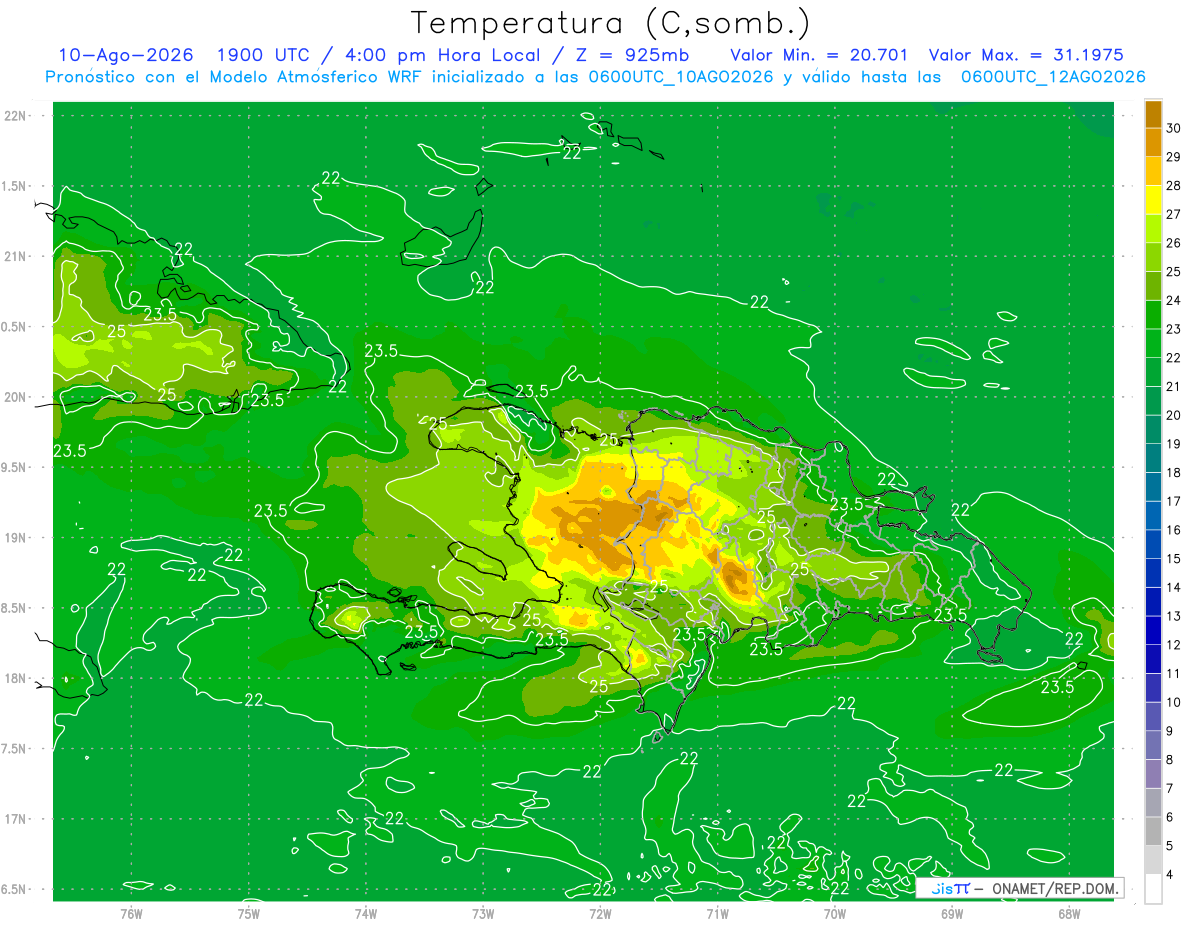Click the '69W' longitude axis label

952,913
